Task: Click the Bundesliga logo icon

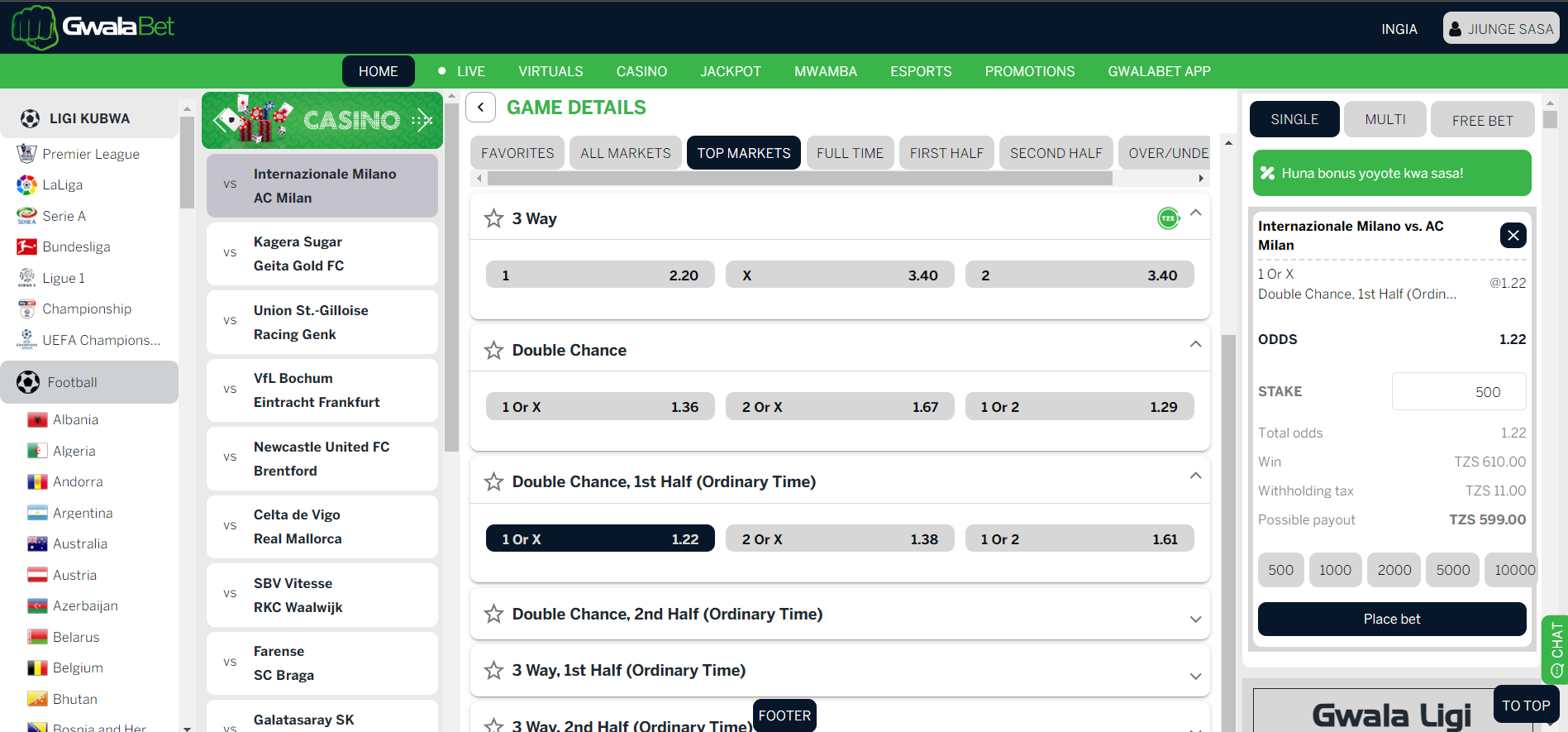Action: pos(26,246)
